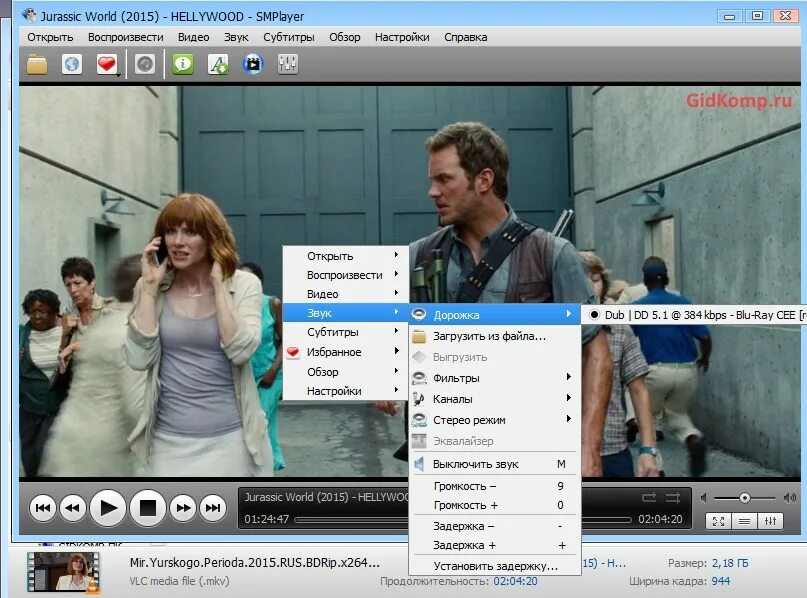Expand Фильтры audio submenu
This screenshot has width=807, height=598.
tap(495, 378)
